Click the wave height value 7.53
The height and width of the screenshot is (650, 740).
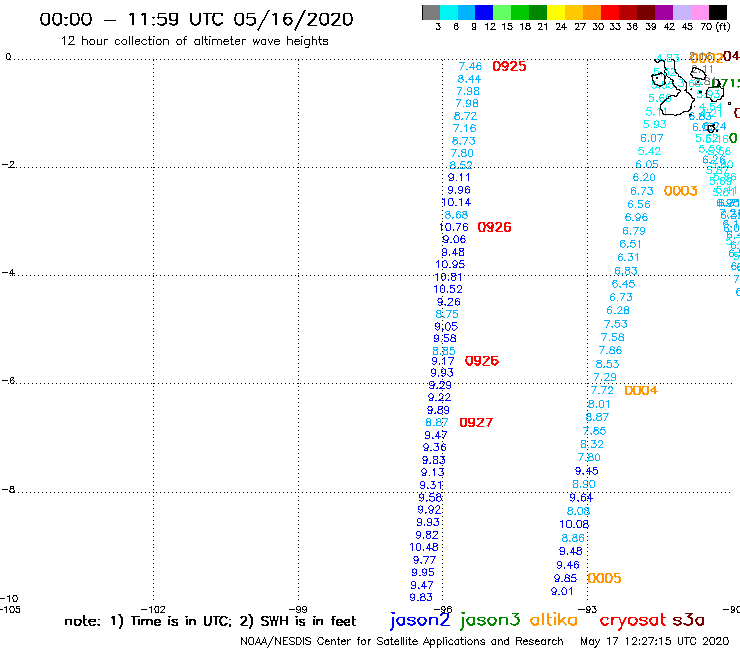[615, 324]
